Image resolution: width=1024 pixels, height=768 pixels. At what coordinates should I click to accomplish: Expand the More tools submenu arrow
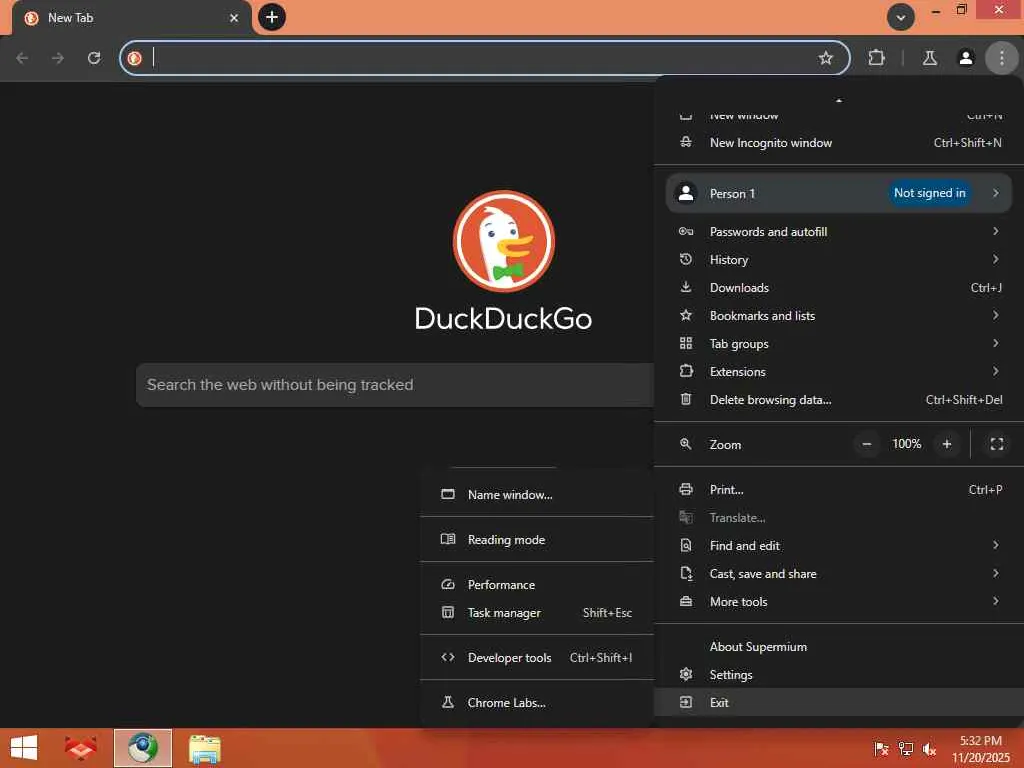pyautogui.click(x=995, y=601)
